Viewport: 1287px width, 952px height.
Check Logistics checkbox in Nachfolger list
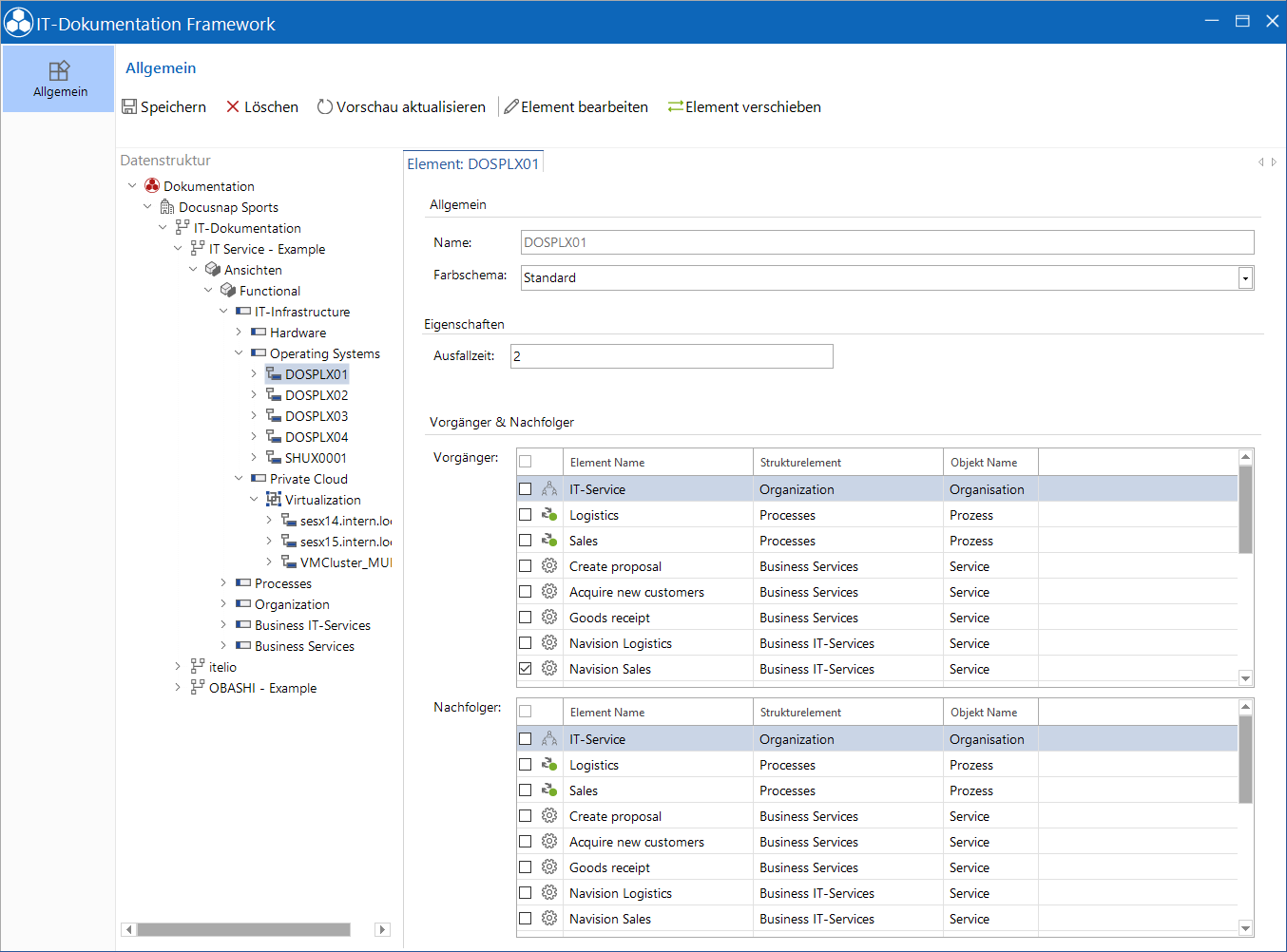[x=525, y=764]
